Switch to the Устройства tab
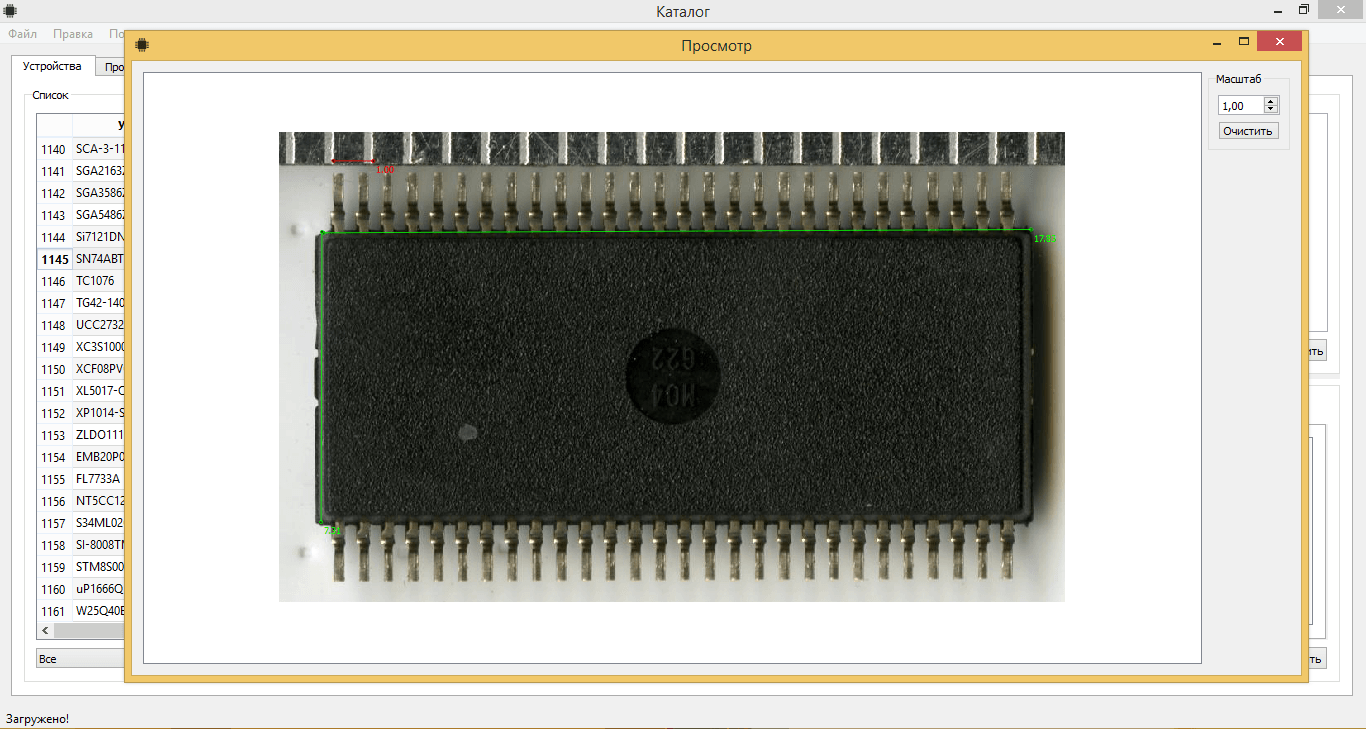Viewport: 1366px width, 729px height. point(52,67)
